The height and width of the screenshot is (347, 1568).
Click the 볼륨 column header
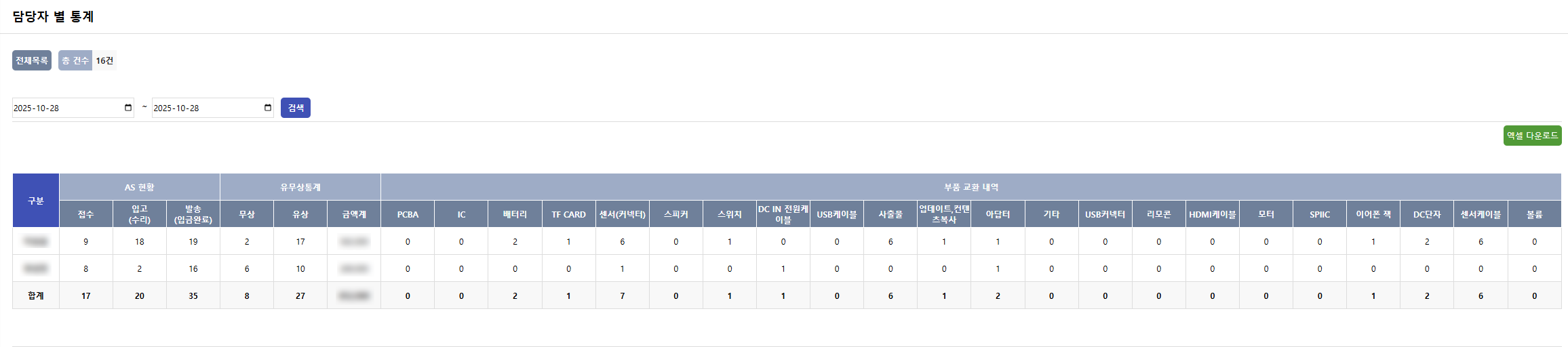point(1534,214)
